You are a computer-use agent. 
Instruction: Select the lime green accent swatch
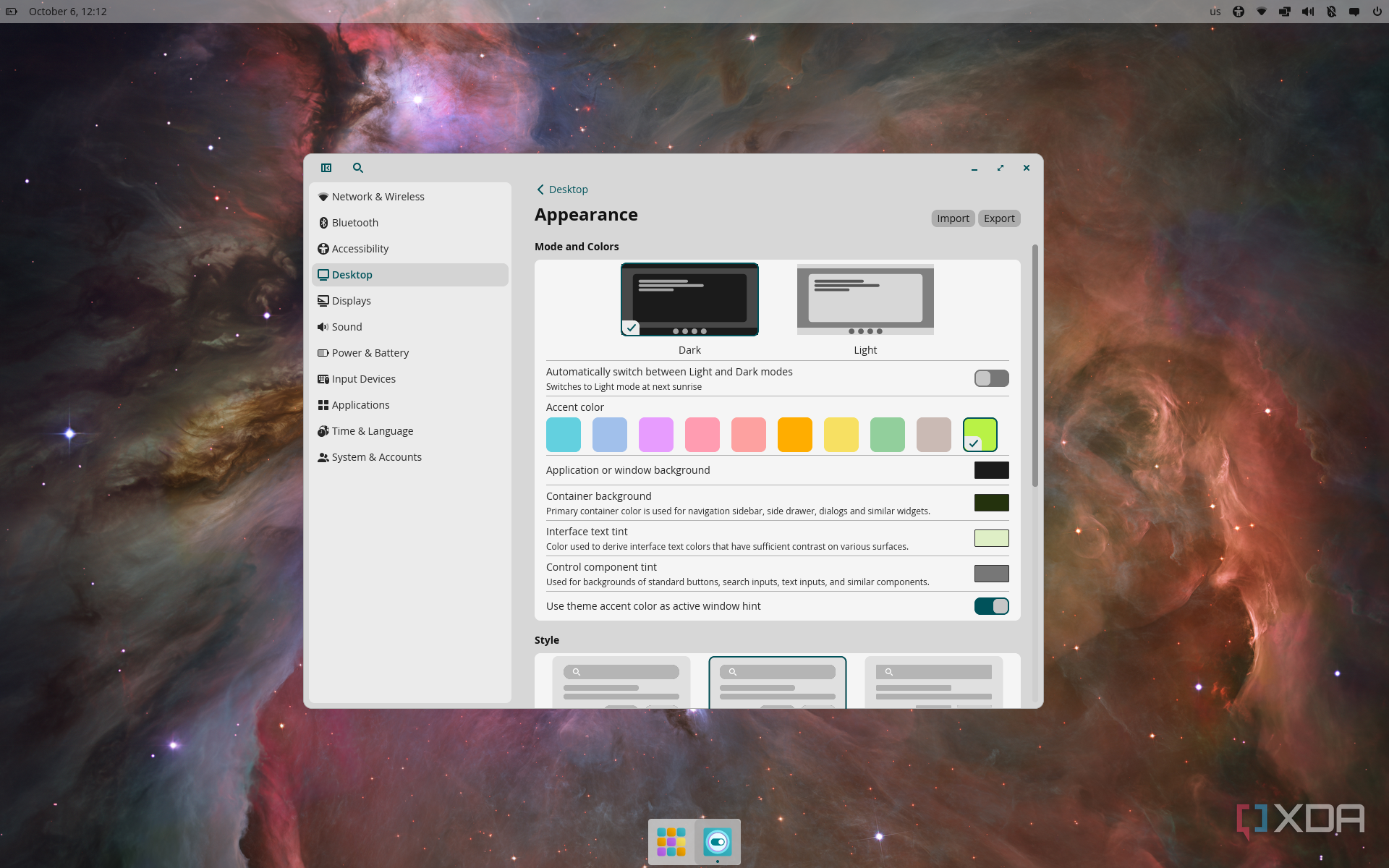980,435
